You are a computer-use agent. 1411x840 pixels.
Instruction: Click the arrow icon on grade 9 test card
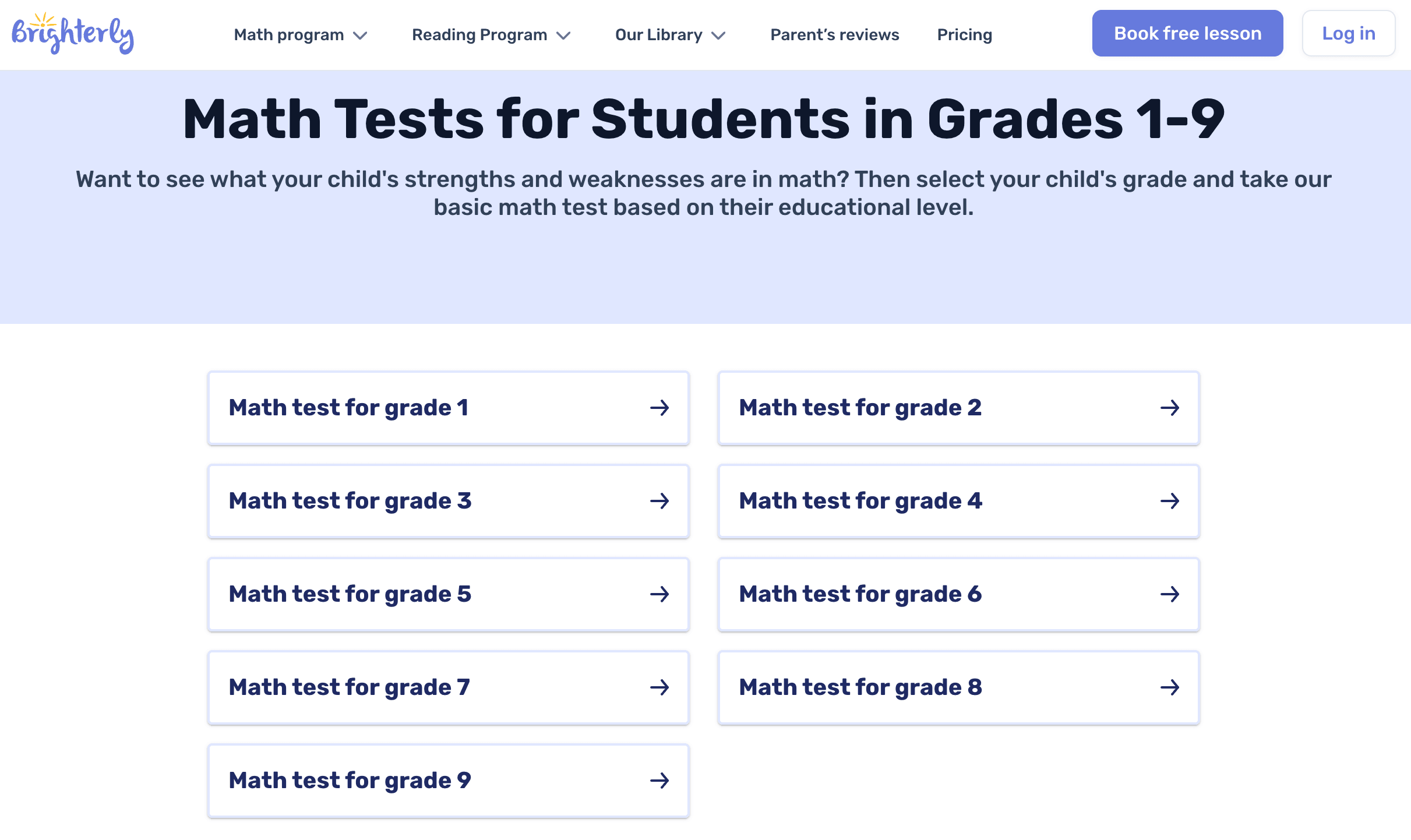pyautogui.click(x=660, y=781)
